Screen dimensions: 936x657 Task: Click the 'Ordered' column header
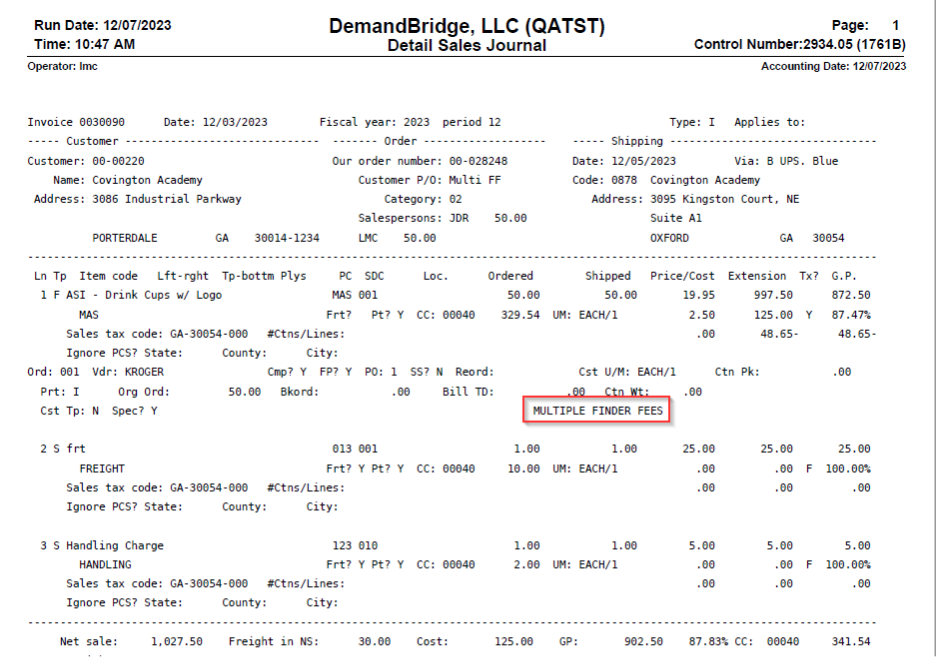click(510, 276)
